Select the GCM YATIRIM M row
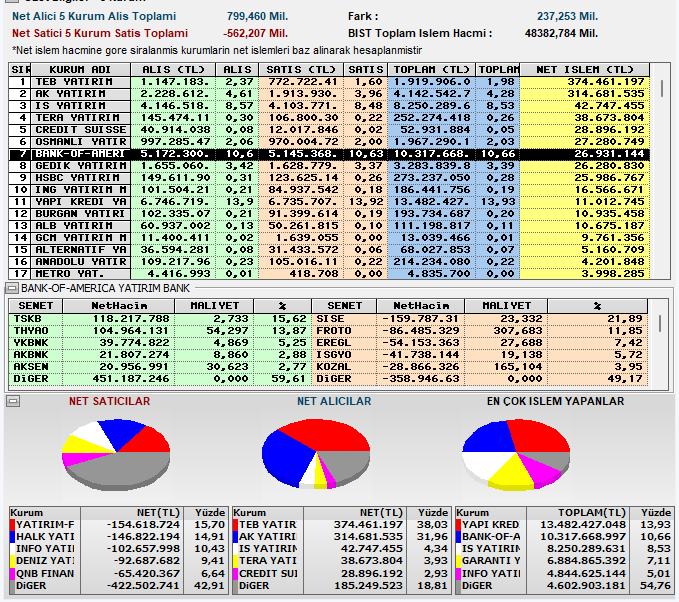The height and width of the screenshot is (602, 679). point(329,238)
